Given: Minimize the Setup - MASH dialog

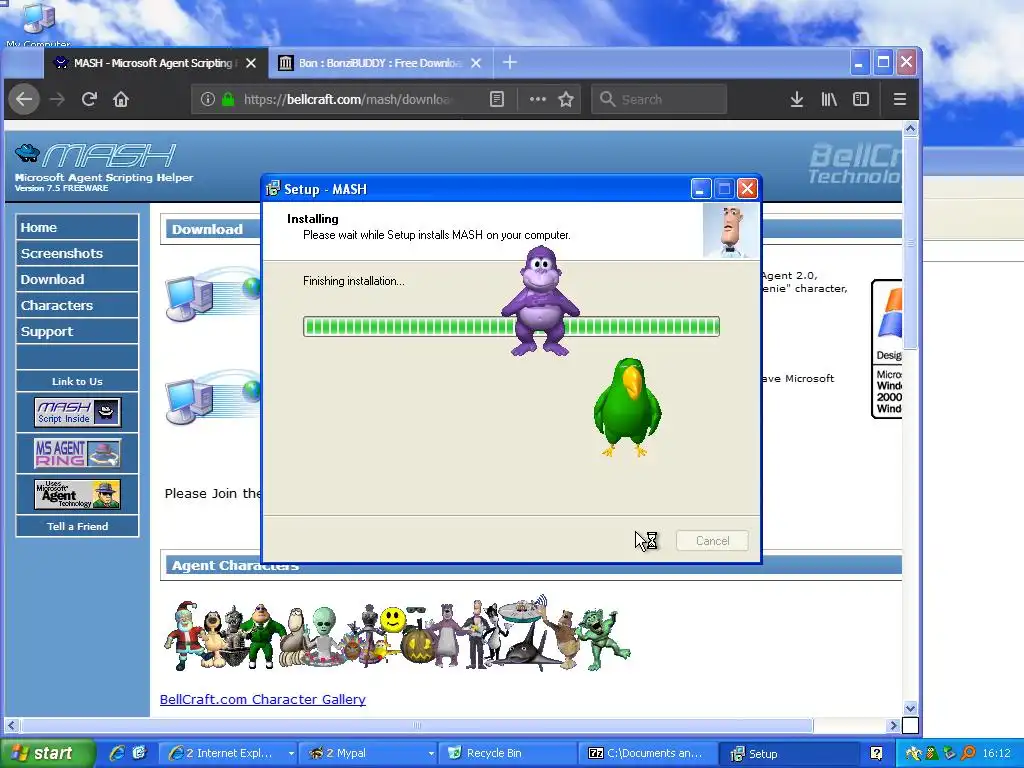Looking at the screenshot, I should (701, 189).
